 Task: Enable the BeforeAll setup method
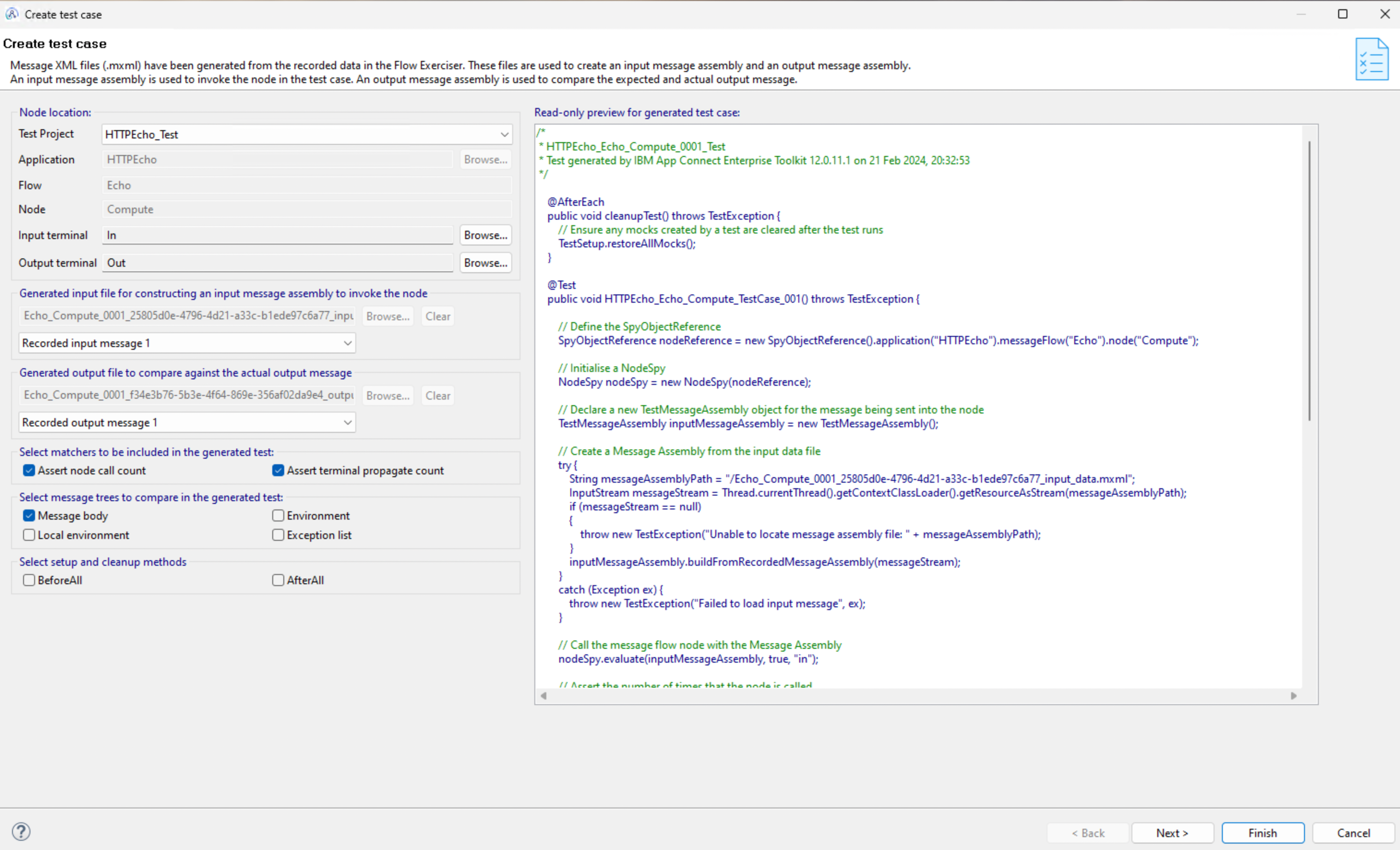[29, 580]
